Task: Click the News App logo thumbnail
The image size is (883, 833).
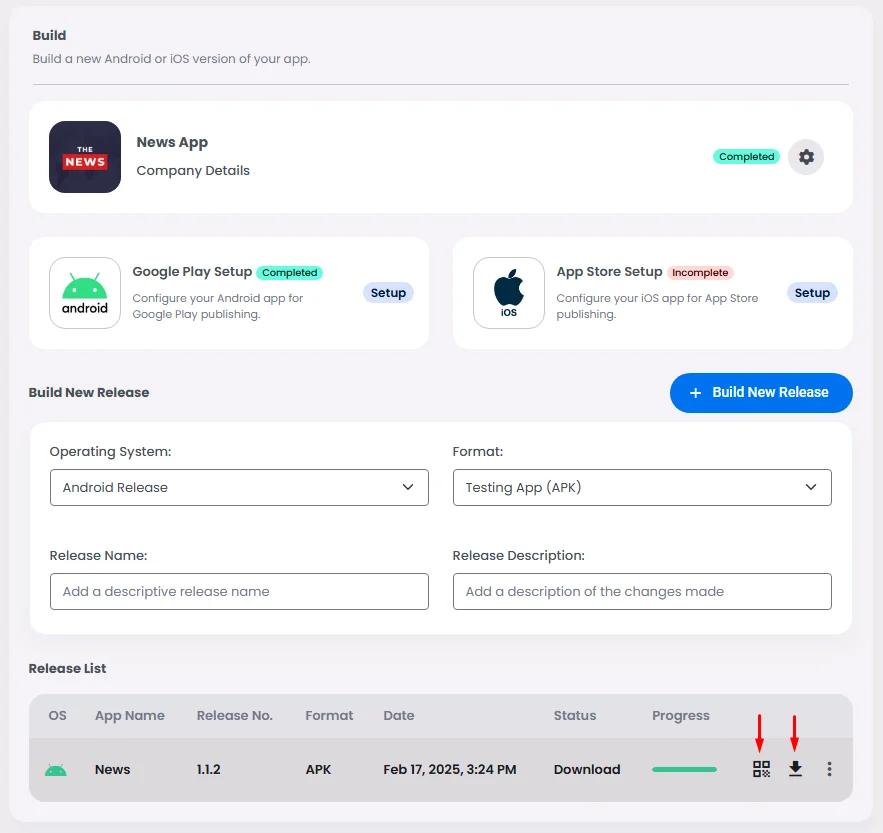Action: tap(85, 157)
